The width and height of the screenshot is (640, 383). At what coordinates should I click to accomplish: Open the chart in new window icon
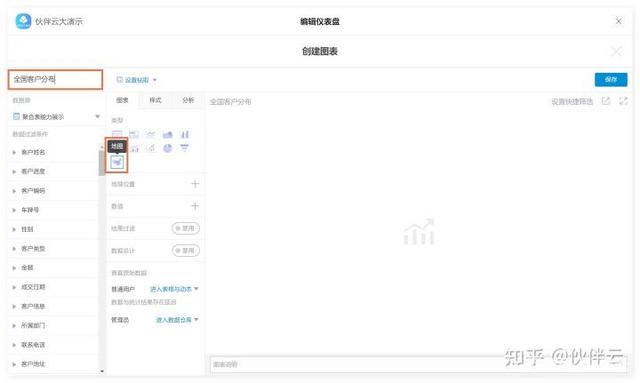[606, 101]
